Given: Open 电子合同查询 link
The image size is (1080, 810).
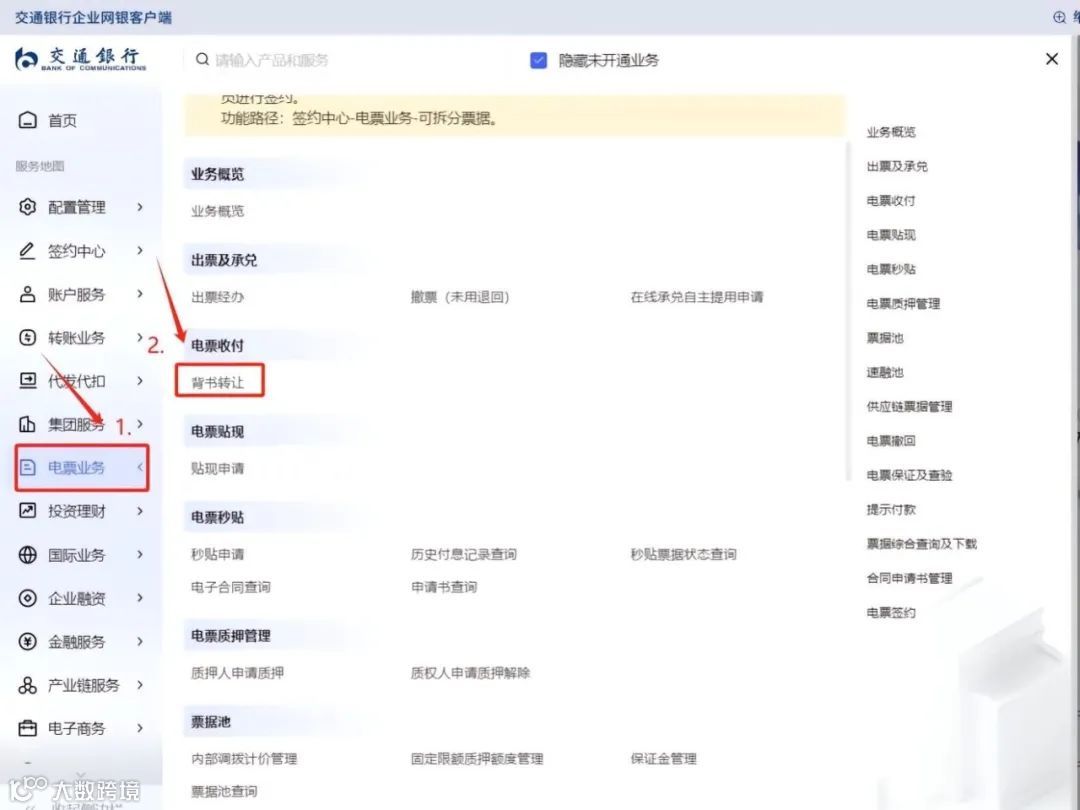Looking at the screenshot, I should 231,587.
